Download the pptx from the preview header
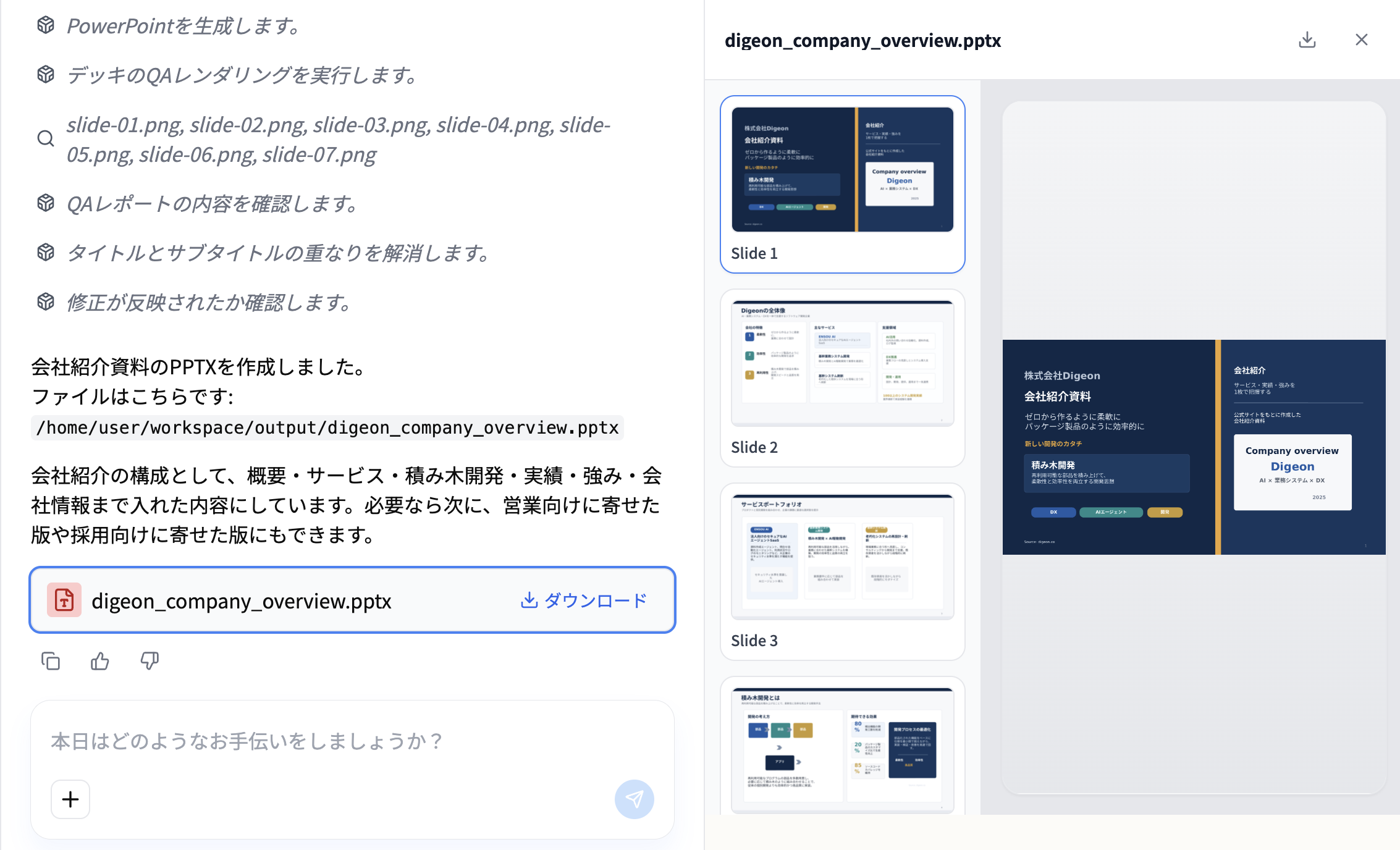This screenshot has width=1400, height=850. 1307,40
